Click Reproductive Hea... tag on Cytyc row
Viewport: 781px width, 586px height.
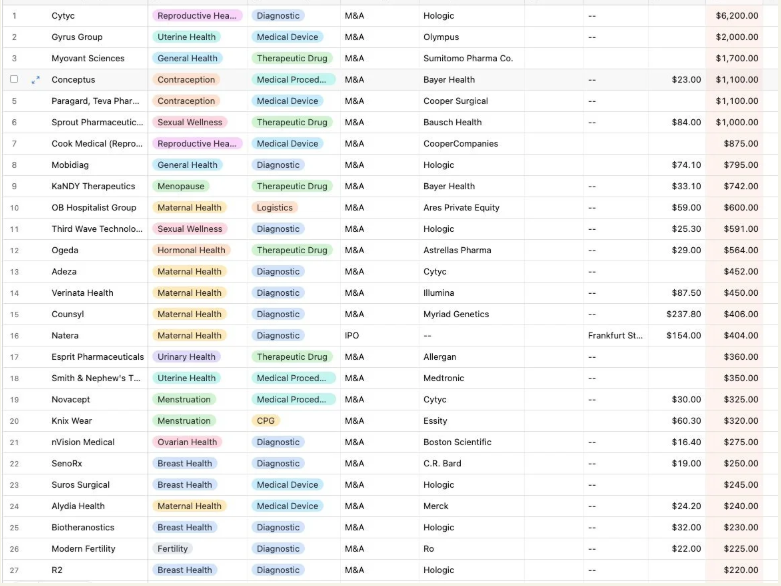pos(197,16)
